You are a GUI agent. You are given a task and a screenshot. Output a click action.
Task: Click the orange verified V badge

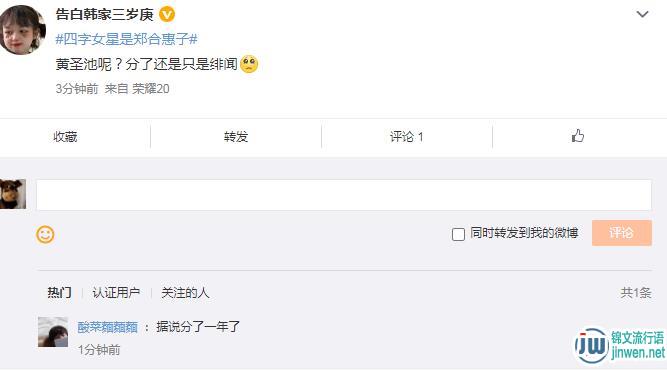pyautogui.click(x=167, y=14)
